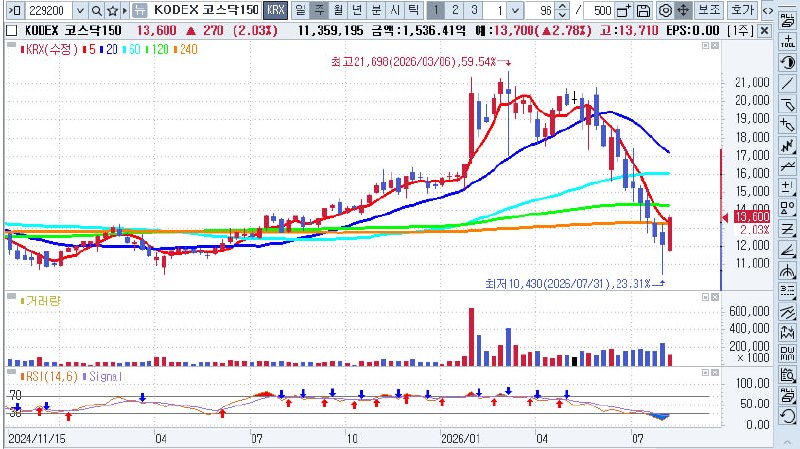Select the plus pencil annotation tool
800x449 pixels.
pyautogui.click(x=787, y=124)
